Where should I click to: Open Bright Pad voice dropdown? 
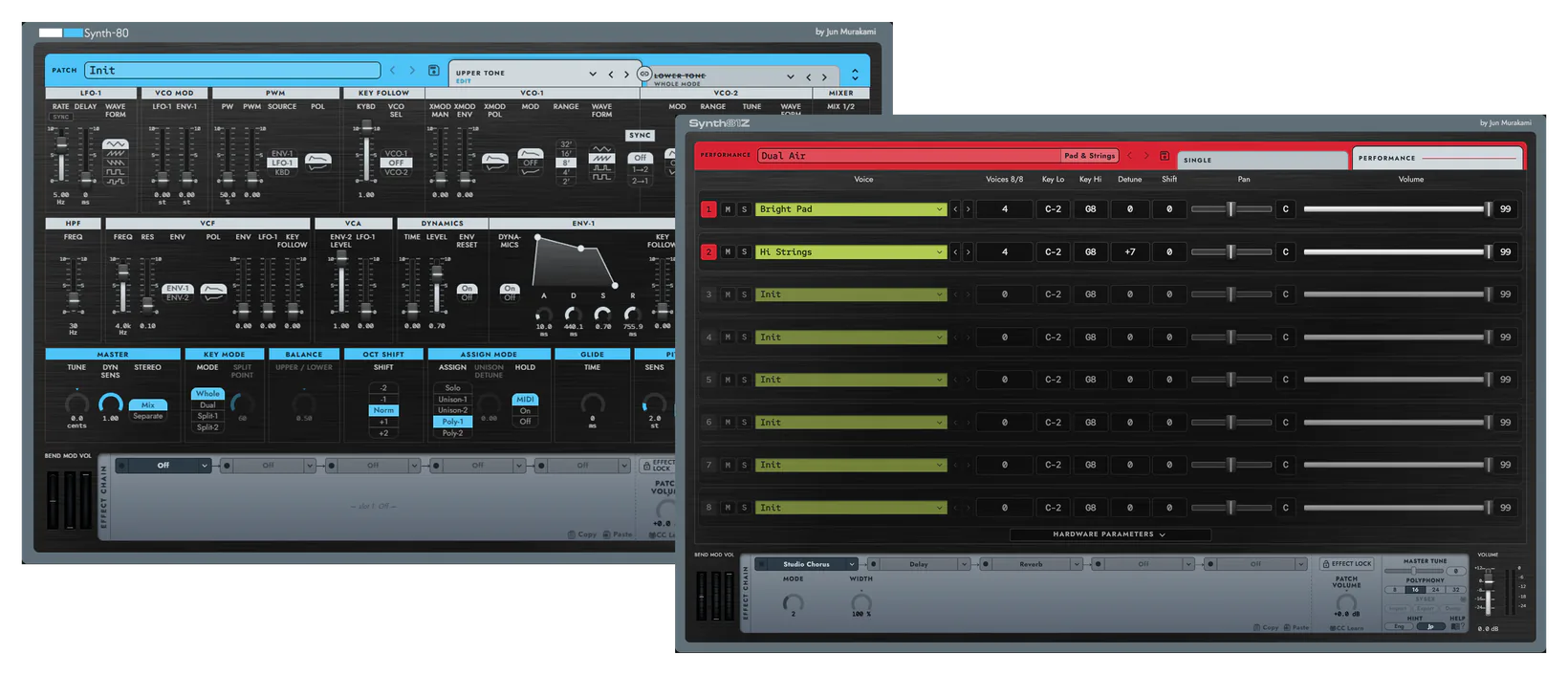click(939, 209)
